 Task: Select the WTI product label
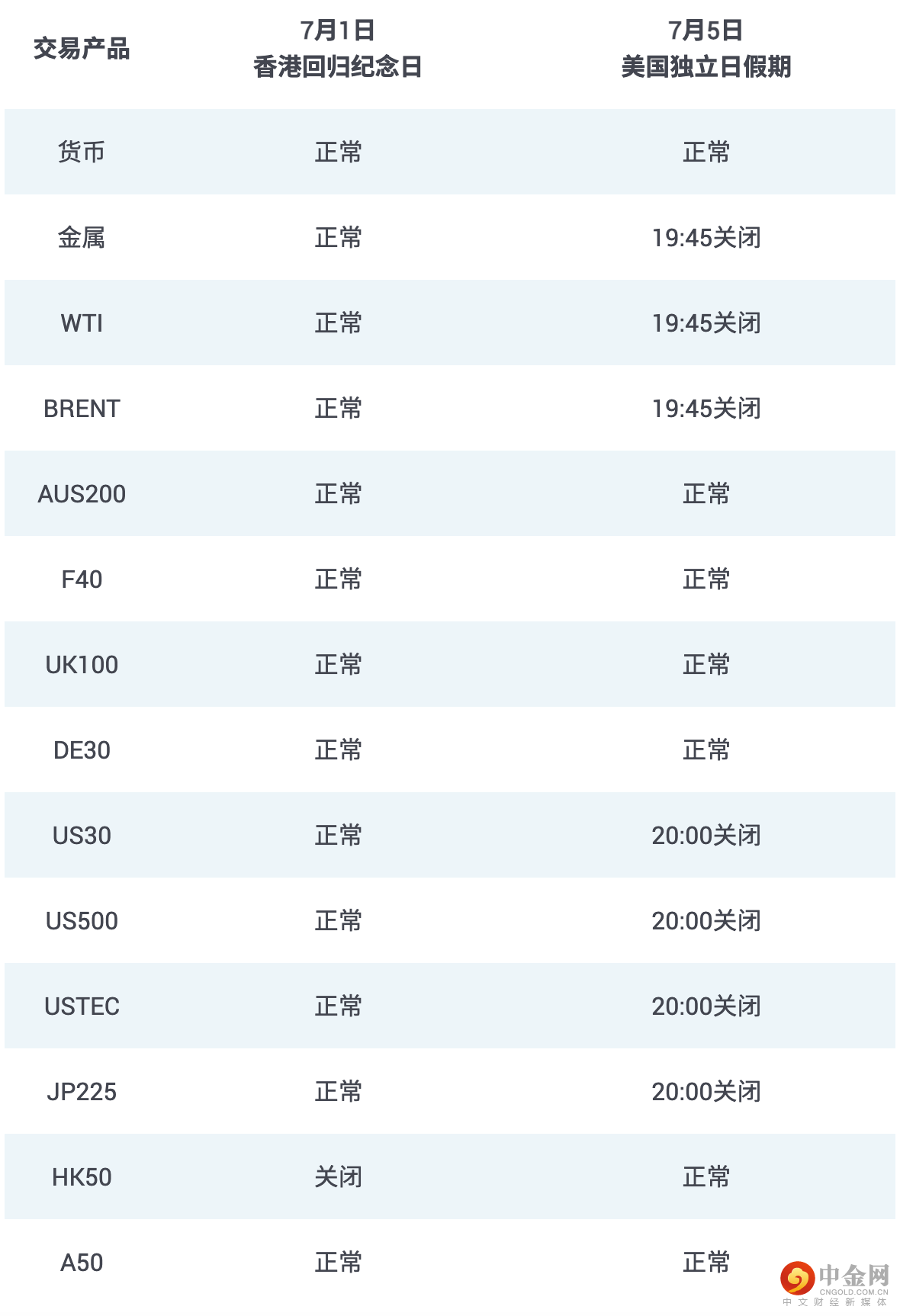tap(82, 323)
